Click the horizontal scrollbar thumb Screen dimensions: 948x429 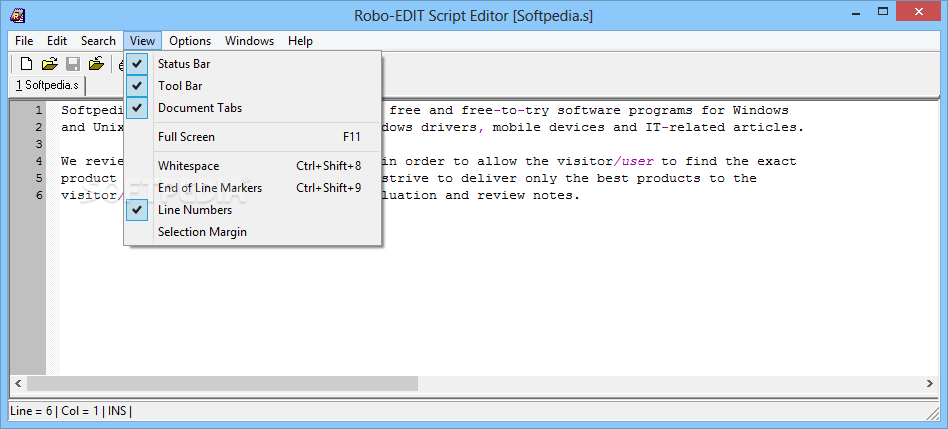coord(222,383)
